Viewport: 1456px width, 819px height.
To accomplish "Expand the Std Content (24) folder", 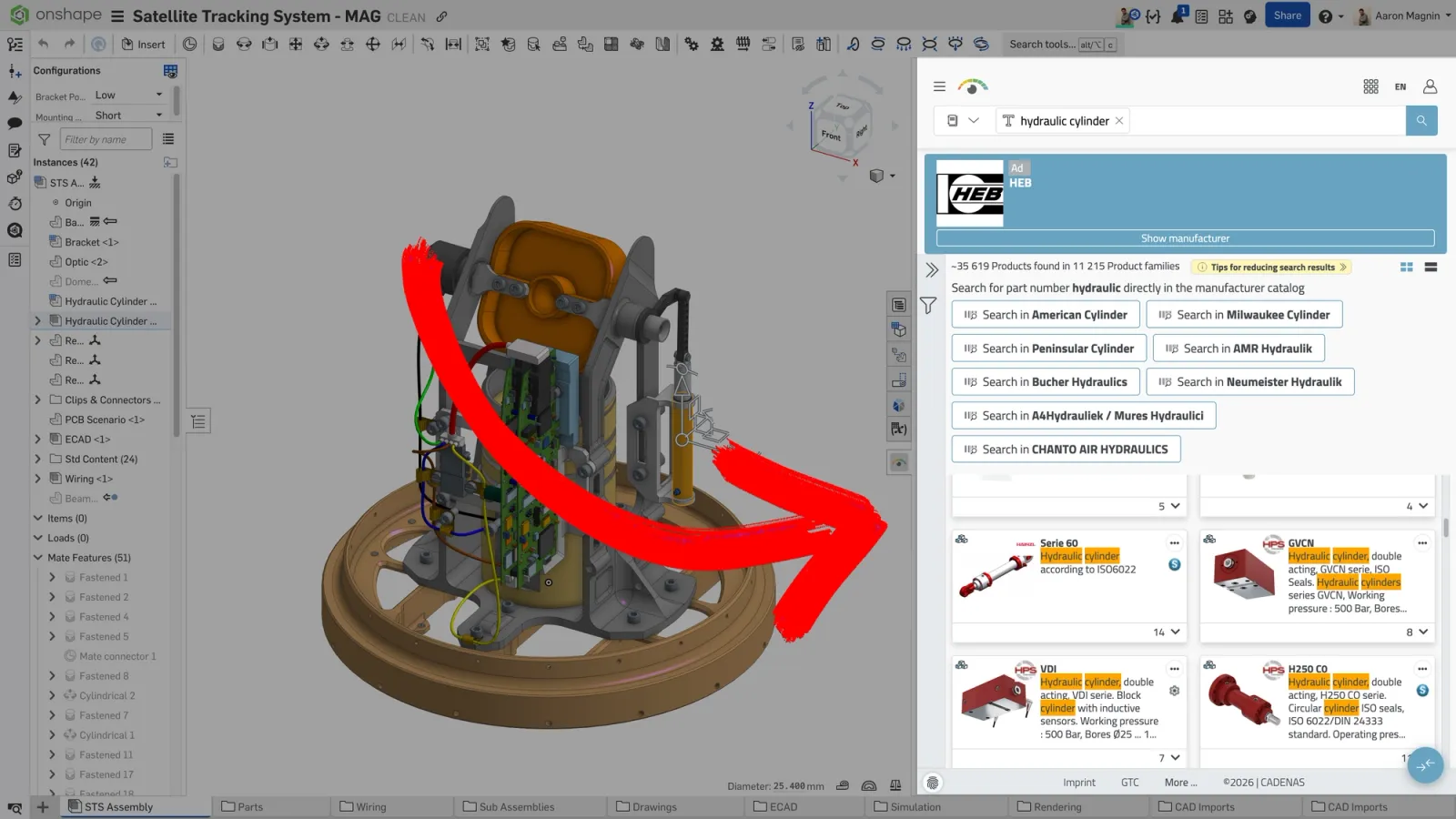I will pyautogui.click(x=37, y=459).
